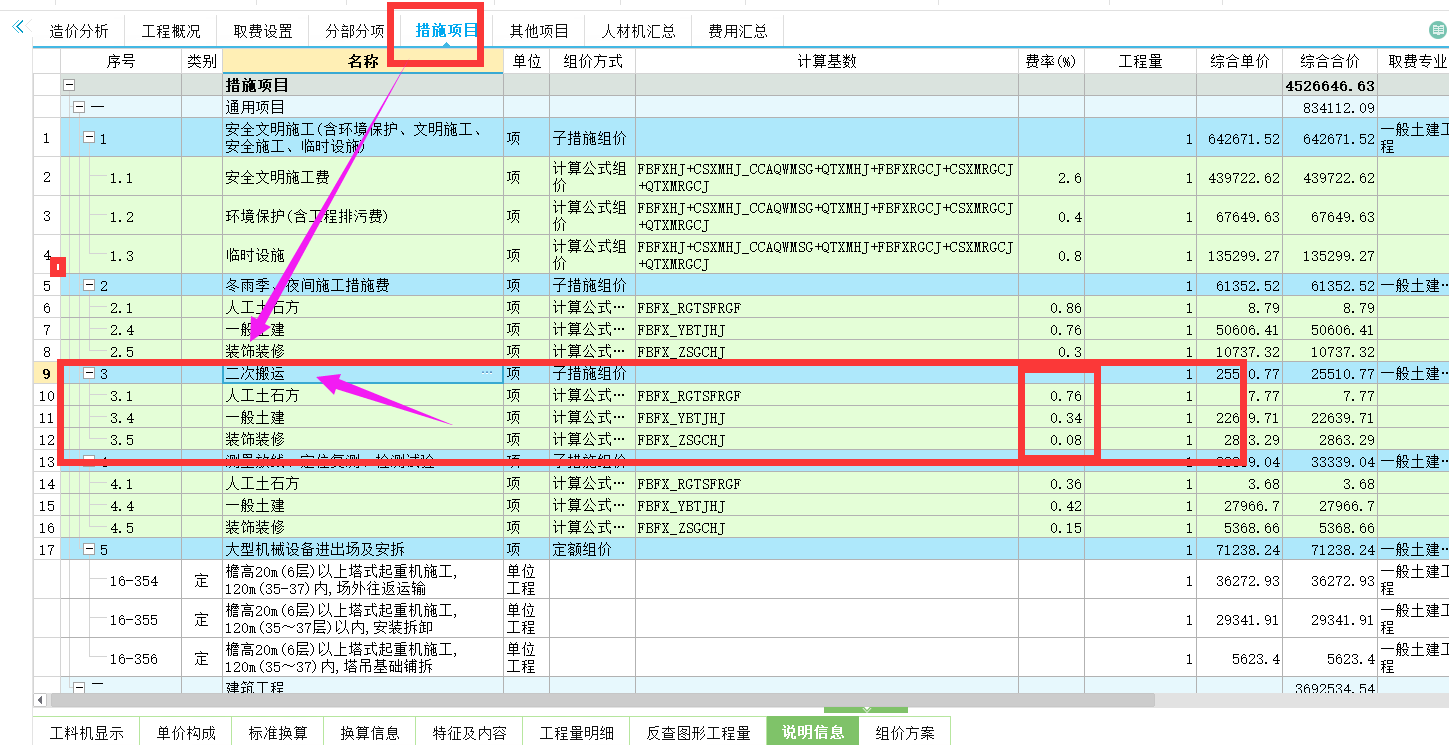Open the 分部分项 tab
The height and width of the screenshot is (745, 1449).
pos(354,31)
